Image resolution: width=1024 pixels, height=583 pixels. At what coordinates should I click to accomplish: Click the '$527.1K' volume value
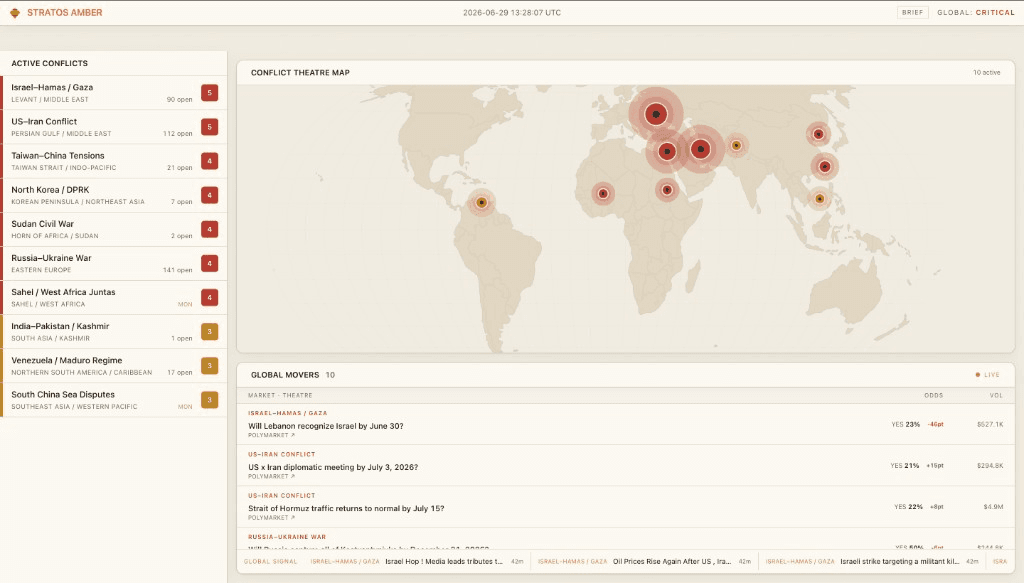point(990,424)
